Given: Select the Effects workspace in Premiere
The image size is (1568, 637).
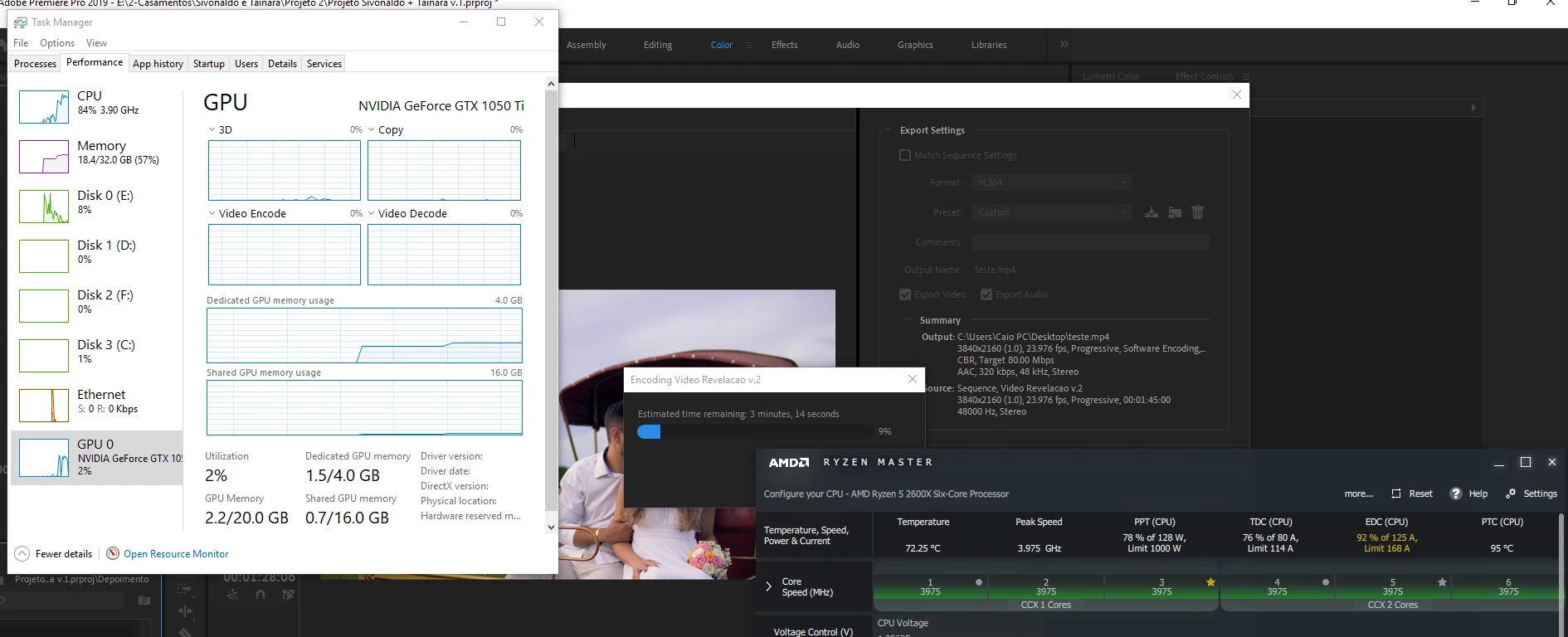Looking at the screenshot, I should (x=784, y=45).
